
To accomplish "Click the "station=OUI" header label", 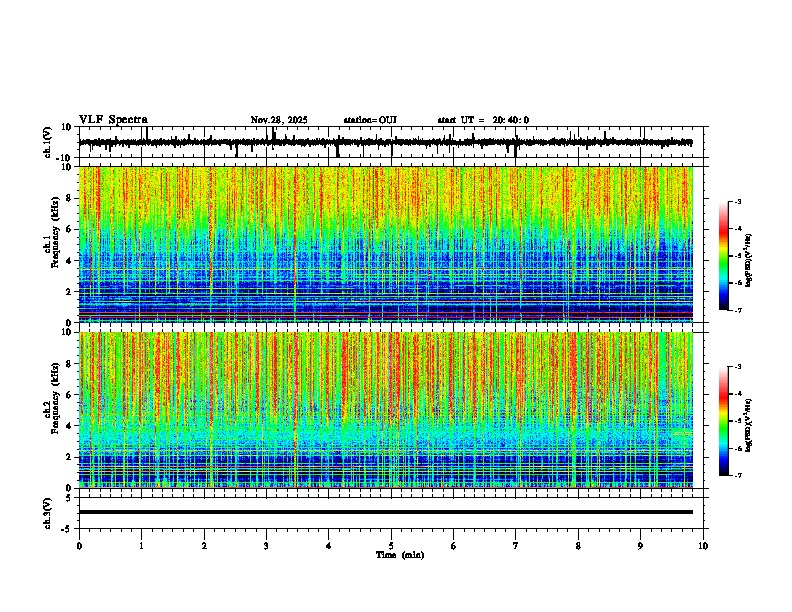I will point(370,120).
